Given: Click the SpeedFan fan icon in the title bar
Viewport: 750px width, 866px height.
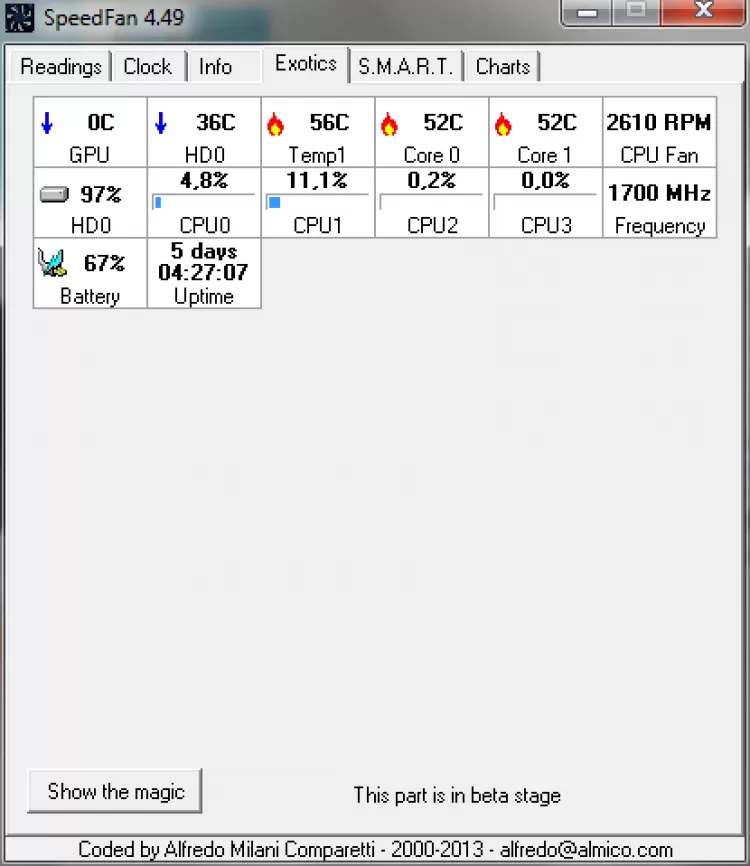Looking at the screenshot, I should pos(19,18).
